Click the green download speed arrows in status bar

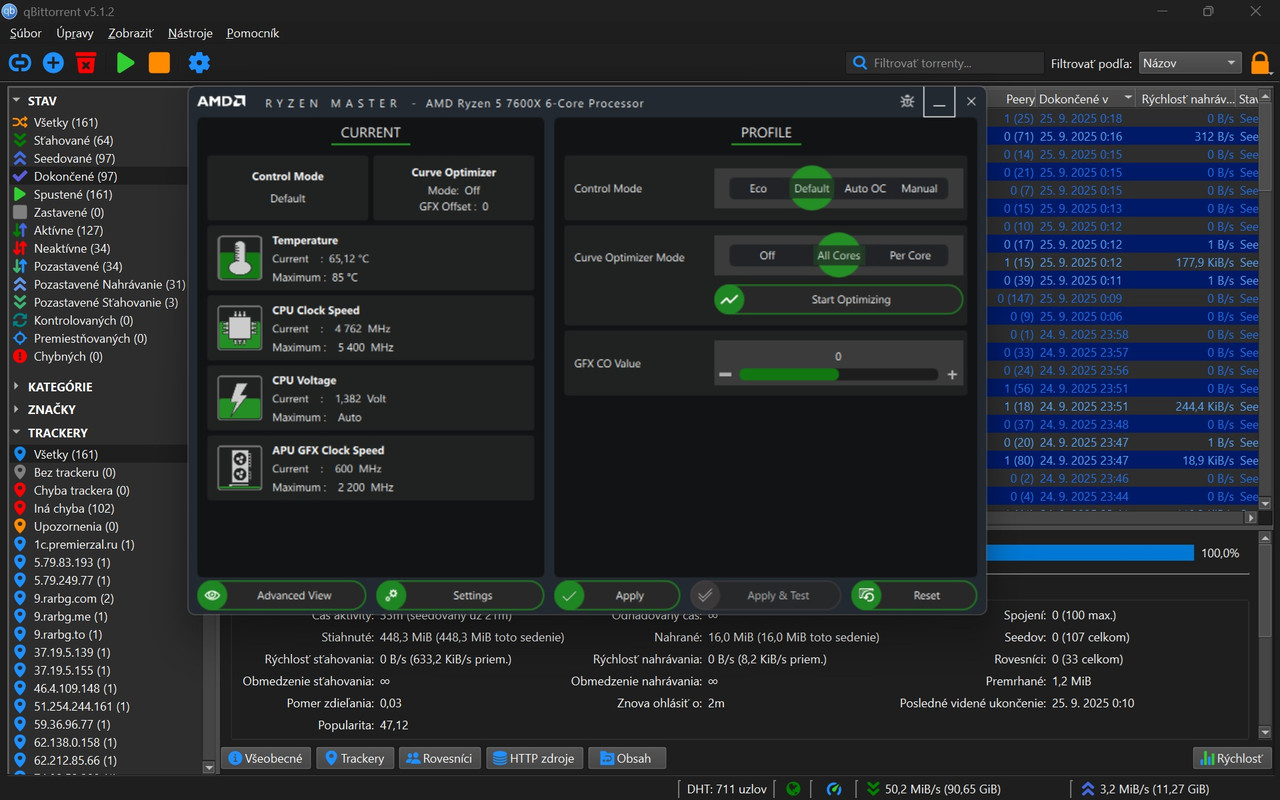(874, 789)
